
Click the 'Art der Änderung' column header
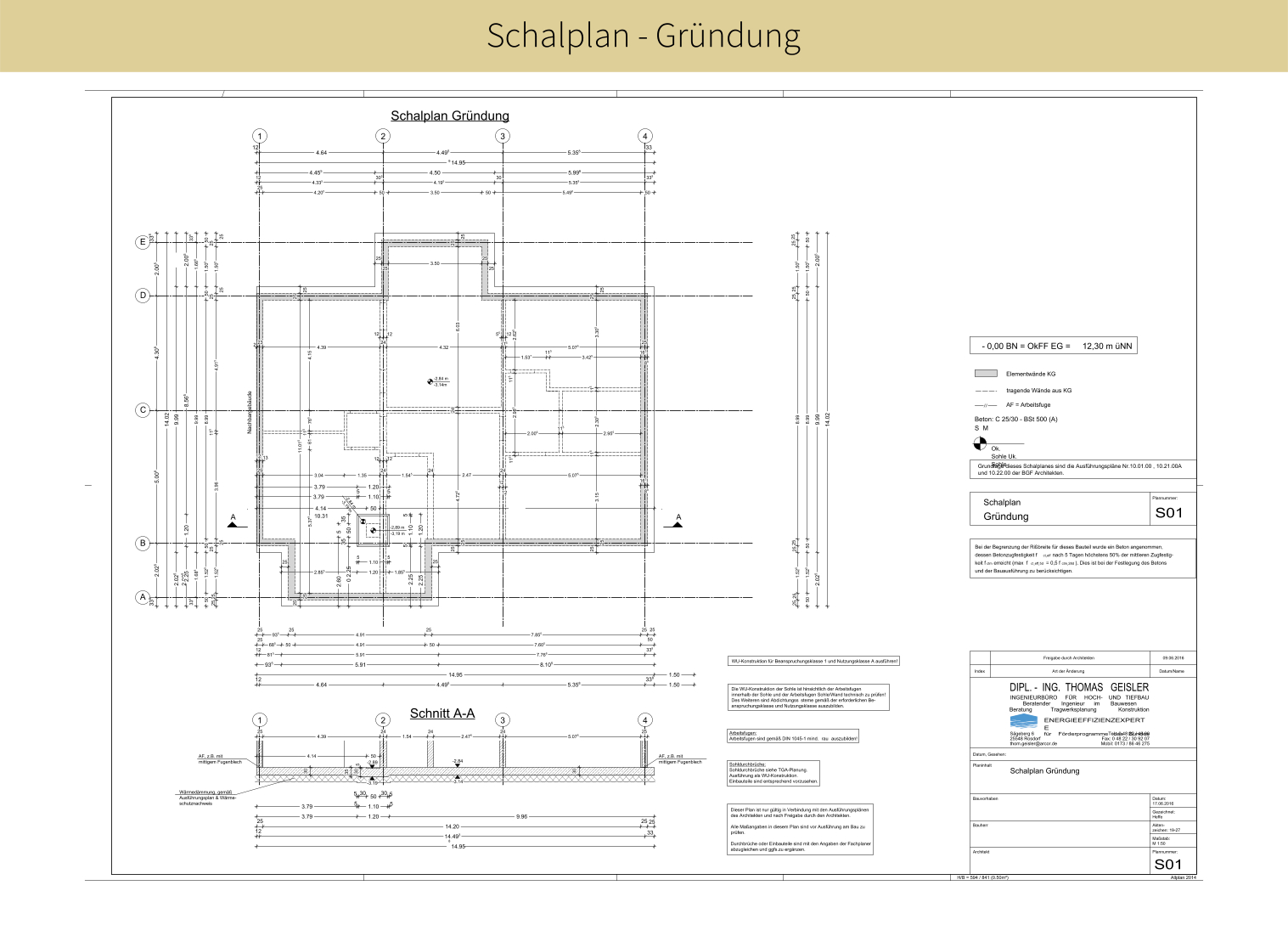click(x=1068, y=671)
